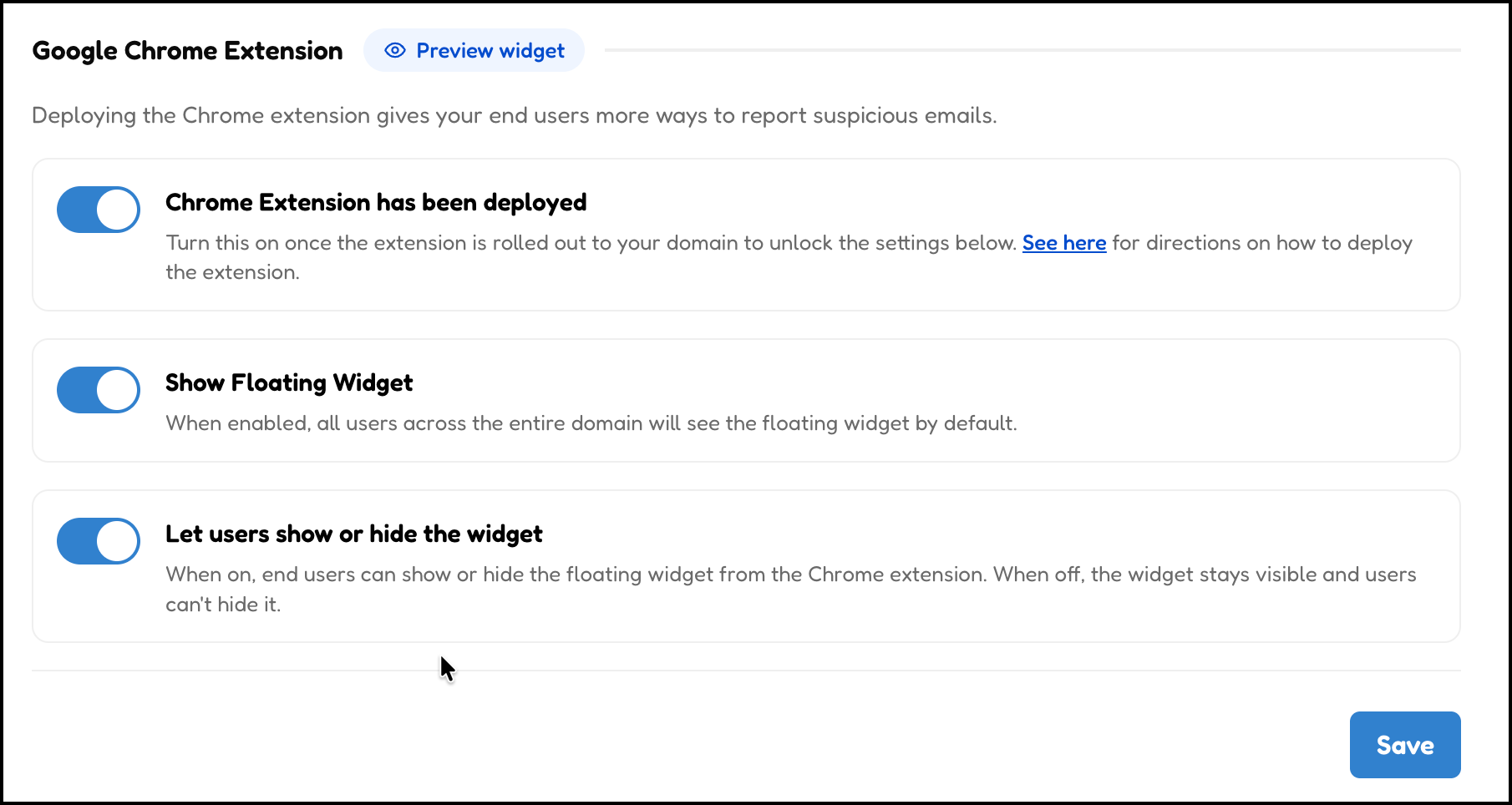Click the text for directions on how to deploy
The height and width of the screenshot is (805, 1512).
point(1262,243)
